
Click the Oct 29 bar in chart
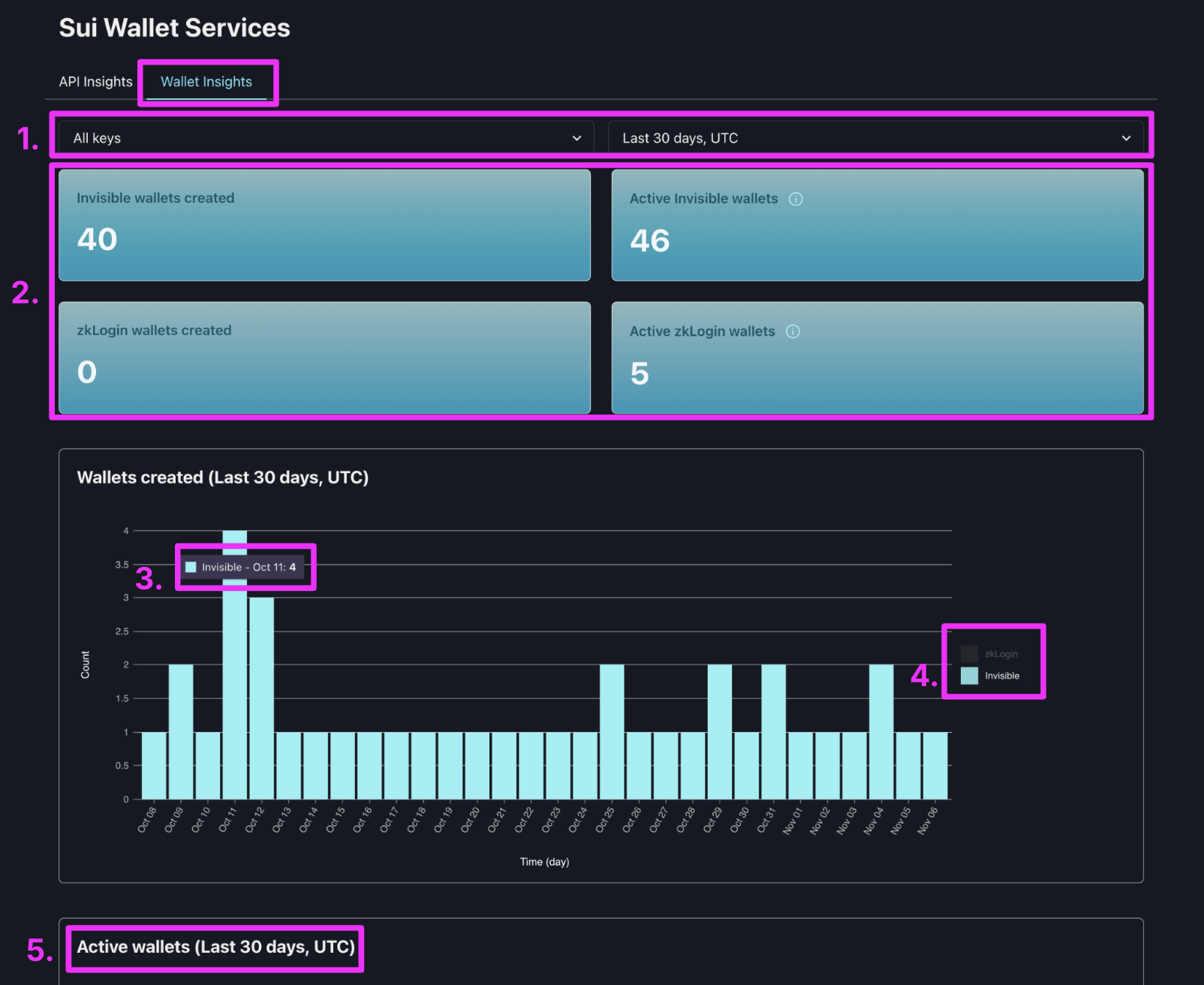[x=719, y=732]
